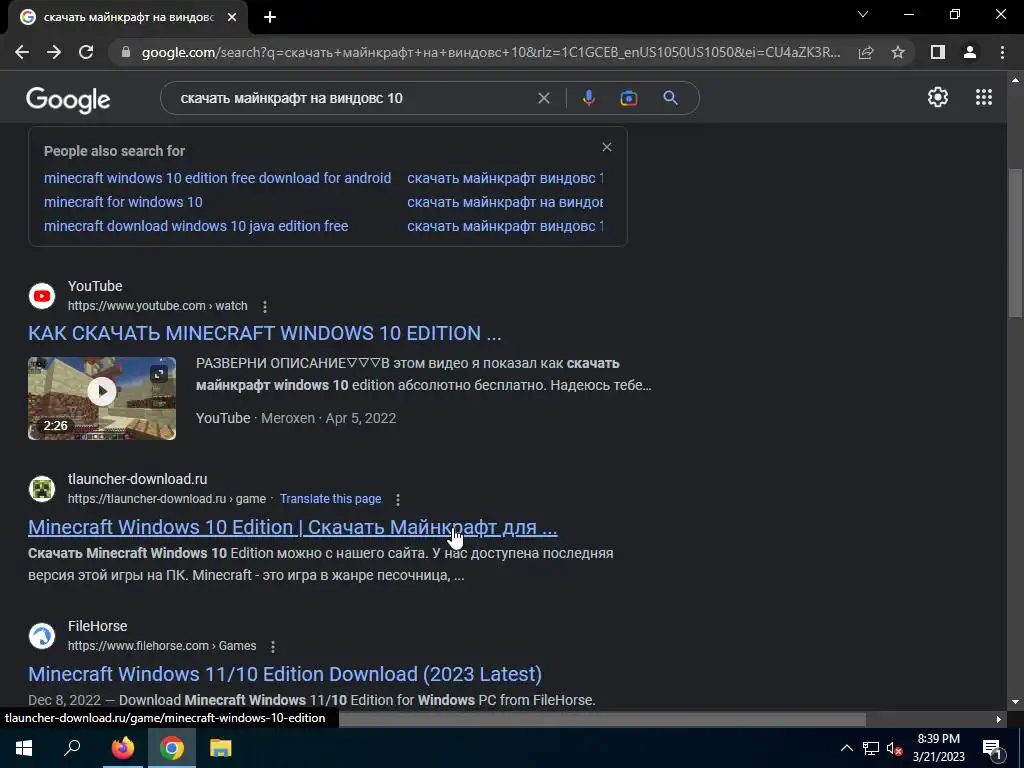Screen dimensions: 1024x768
Task: Open Firefox from the taskbar
Action: 122,748
